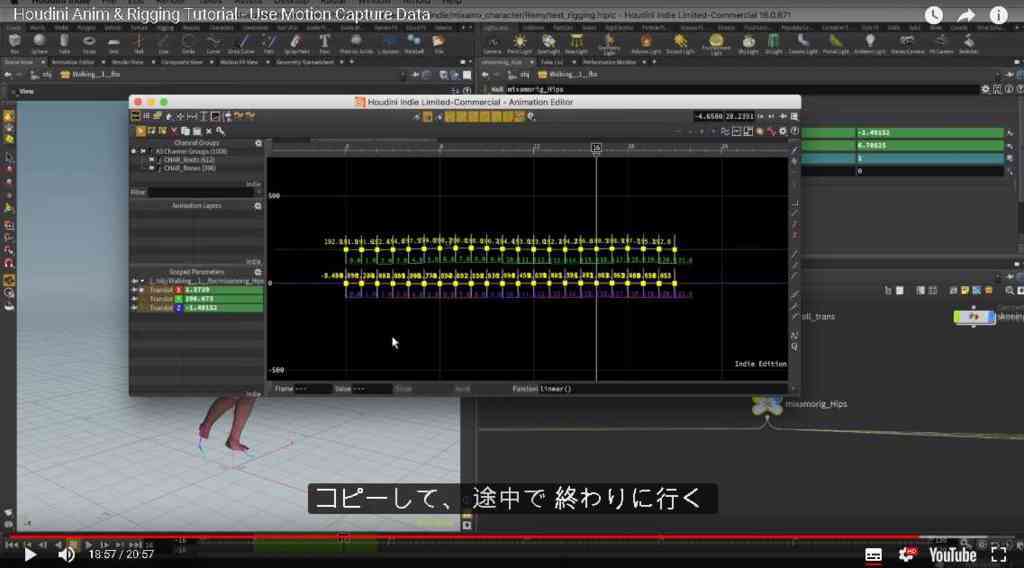Add a Spot Light from the shelf

549,44
